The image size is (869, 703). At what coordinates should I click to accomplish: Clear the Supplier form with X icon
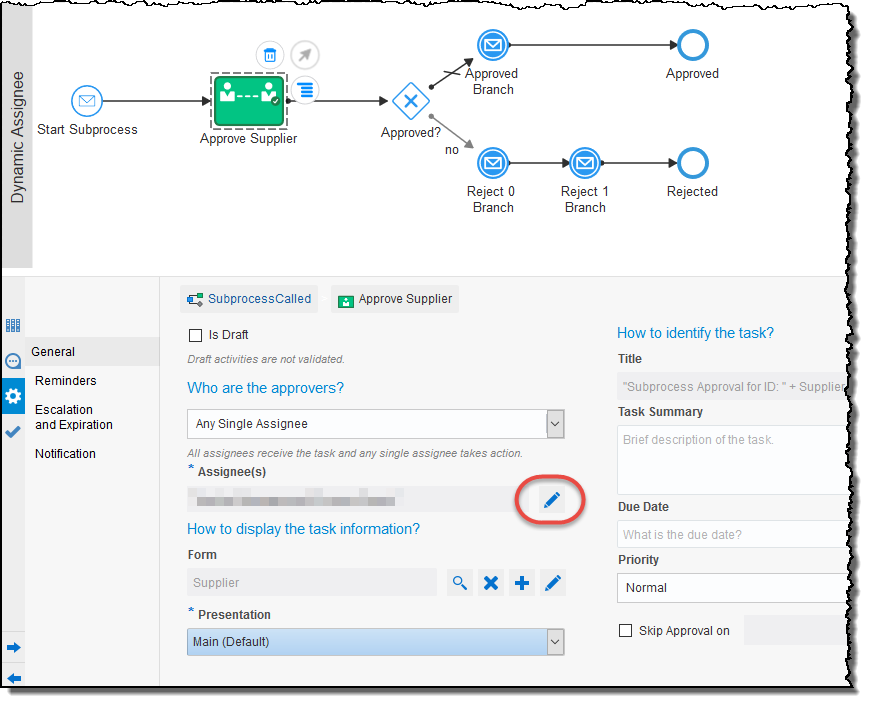coord(490,583)
